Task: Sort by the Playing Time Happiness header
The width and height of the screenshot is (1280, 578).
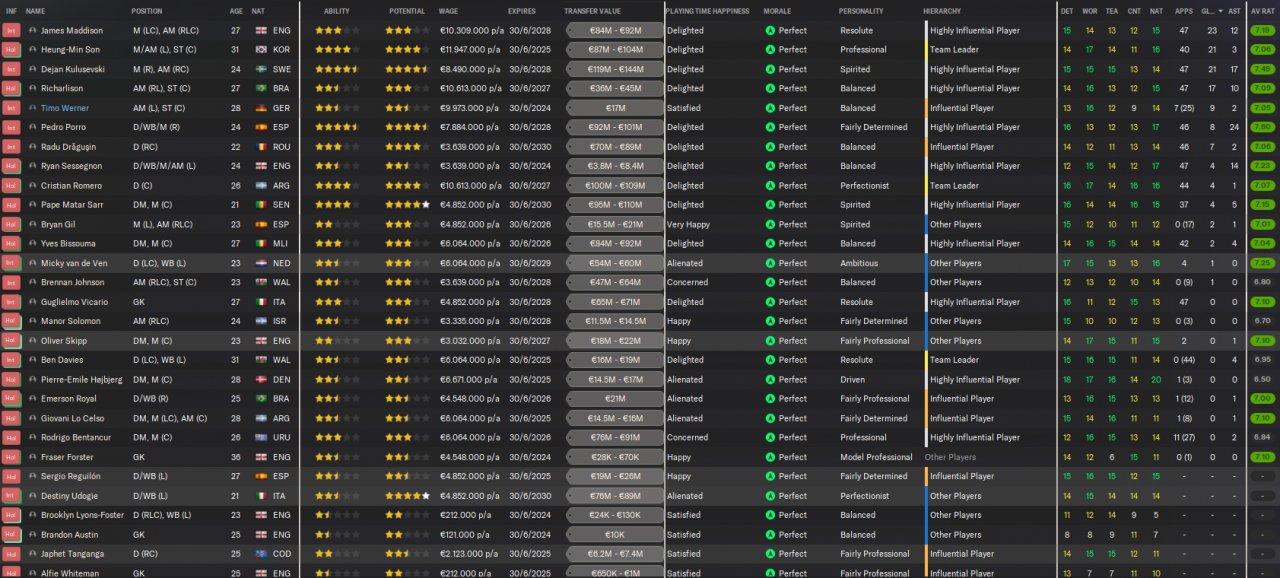Action: (707, 10)
